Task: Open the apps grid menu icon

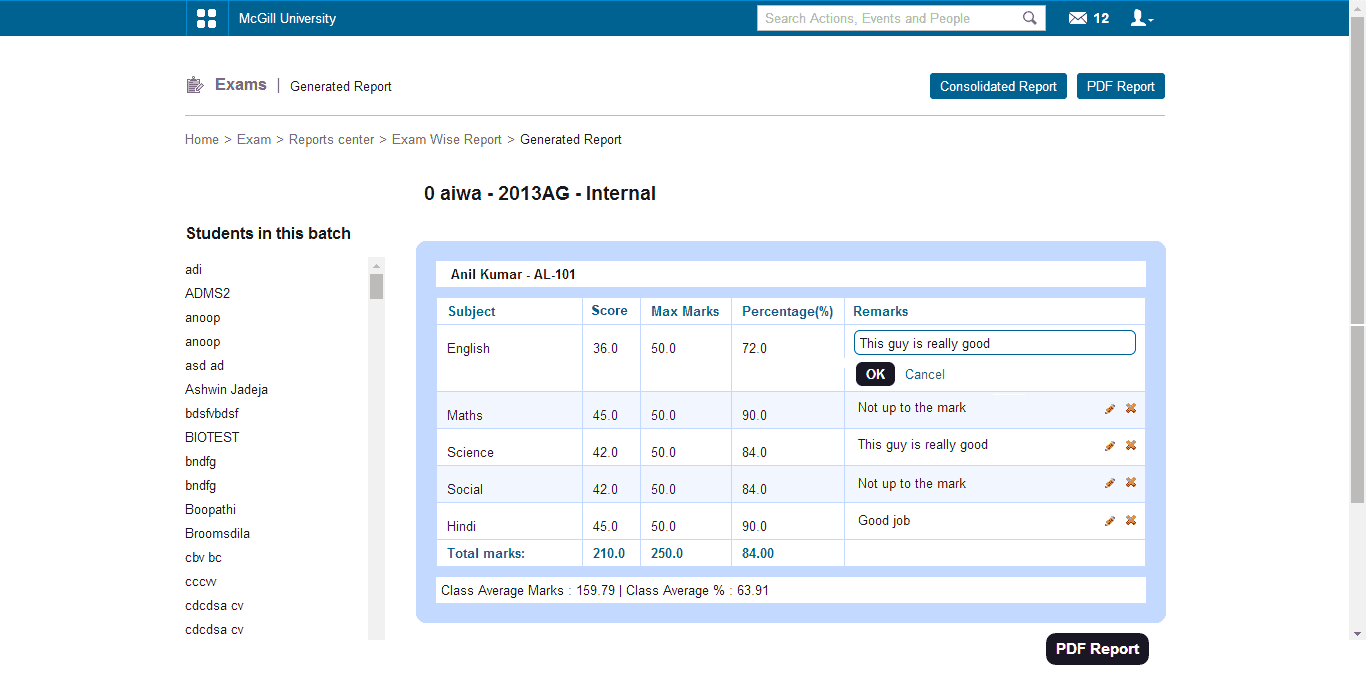Action: (207, 18)
